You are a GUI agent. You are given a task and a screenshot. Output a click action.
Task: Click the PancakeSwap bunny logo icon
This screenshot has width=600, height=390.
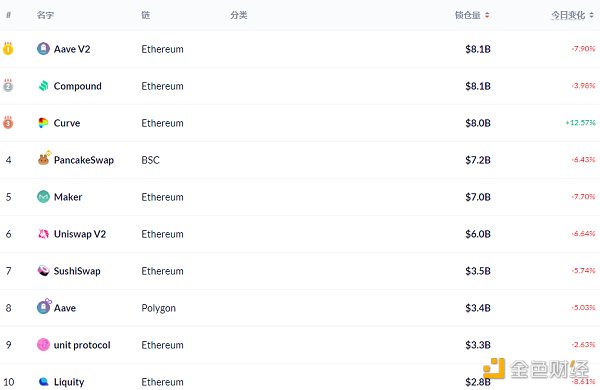(44, 158)
